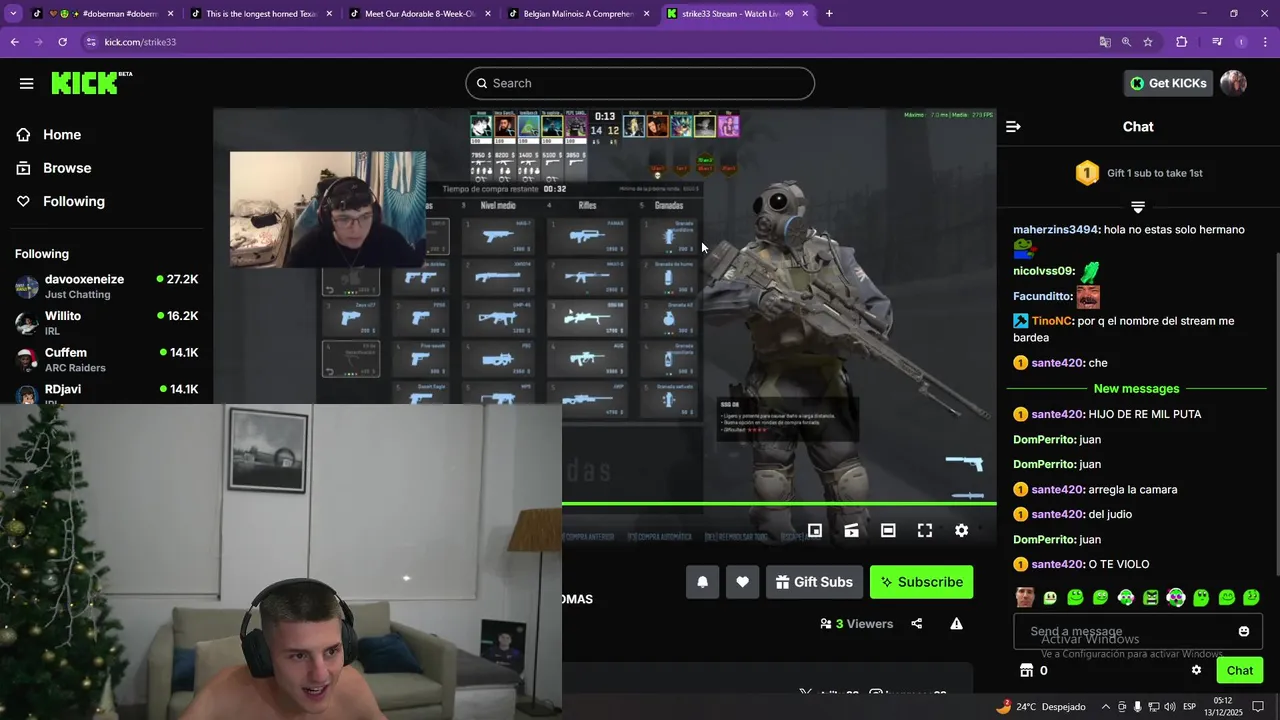Open the chat shop icon

1025,671
